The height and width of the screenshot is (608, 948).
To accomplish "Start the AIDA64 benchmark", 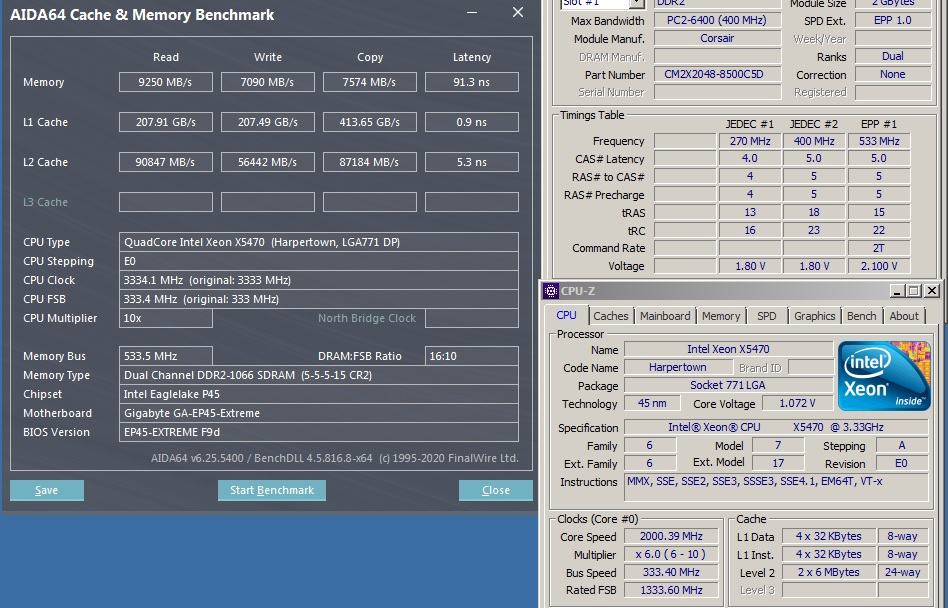I will pyautogui.click(x=271, y=490).
